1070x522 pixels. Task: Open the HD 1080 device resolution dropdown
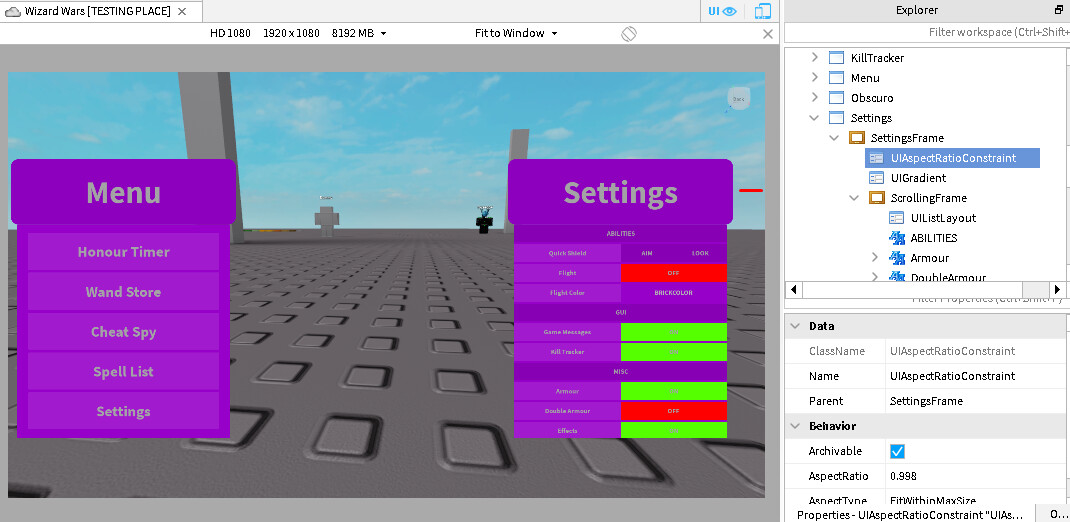pyautogui.click(x=298, y=33)
